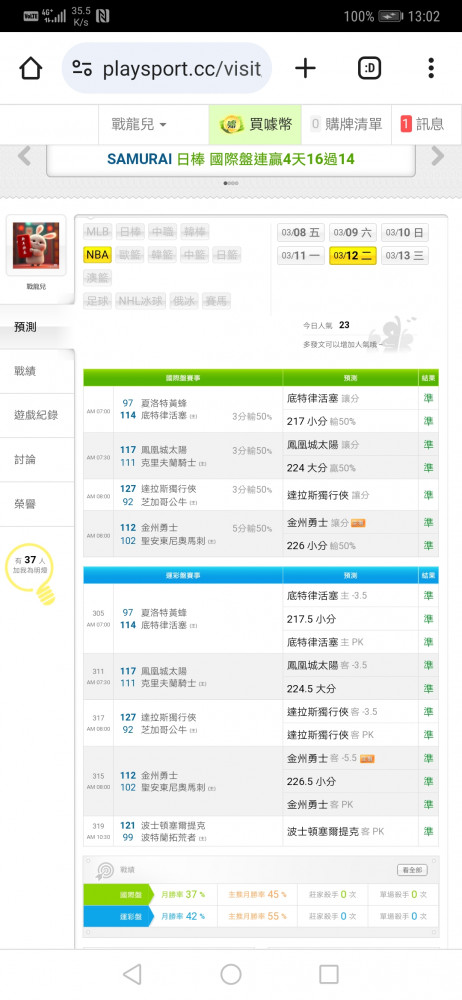
Task: Tap the Android back navigation icon
Action: point(132,974)
